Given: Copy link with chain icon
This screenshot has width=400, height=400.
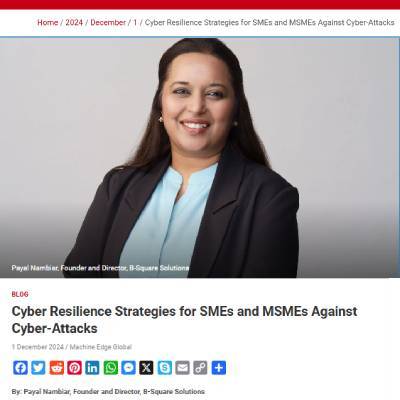Looking at the screenshot, I should click(200, 368).
